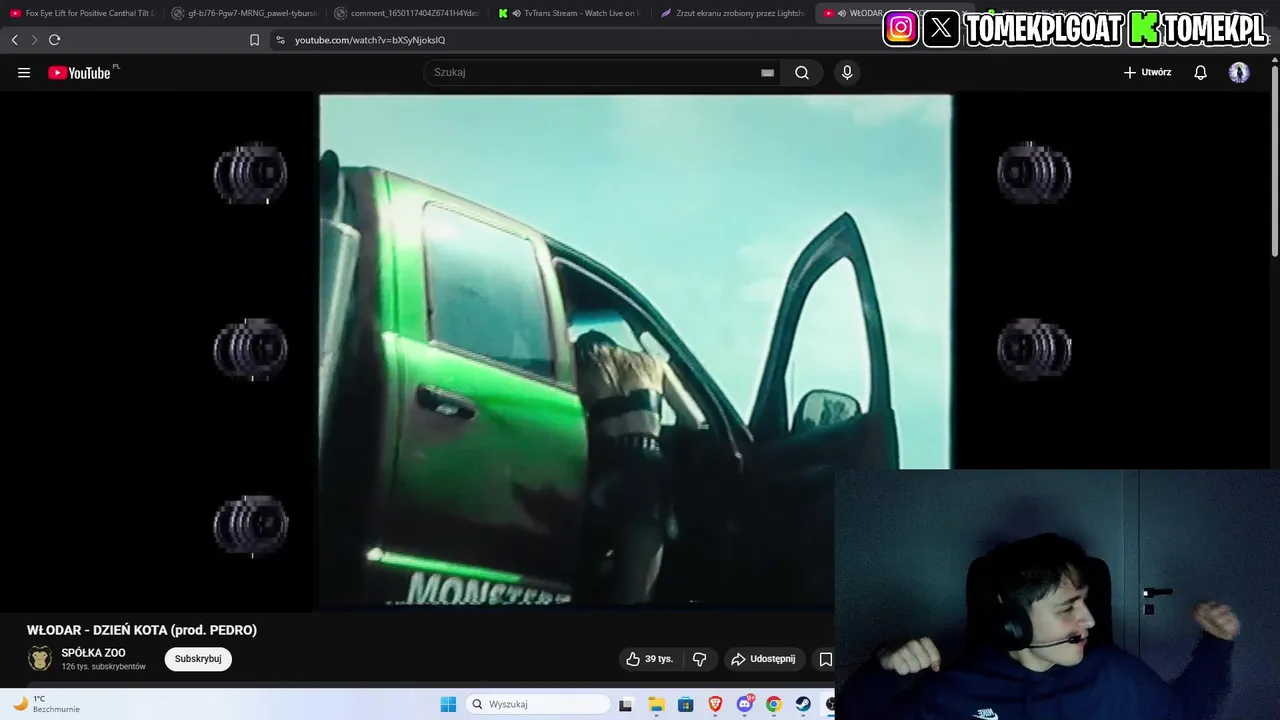Open Discord from the taskbar

click(x=744, y=704)
